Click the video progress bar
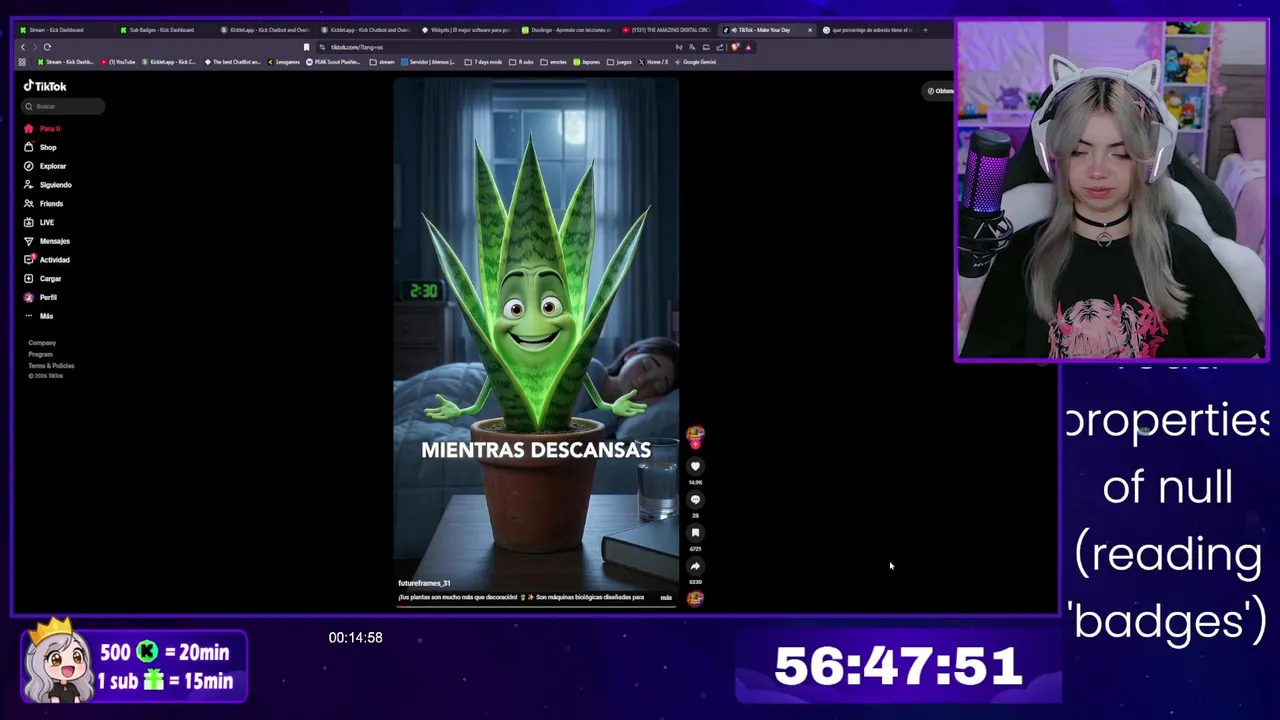This screenshot has width=1280, height=720. pyautogui.click(x=536, y=606)
